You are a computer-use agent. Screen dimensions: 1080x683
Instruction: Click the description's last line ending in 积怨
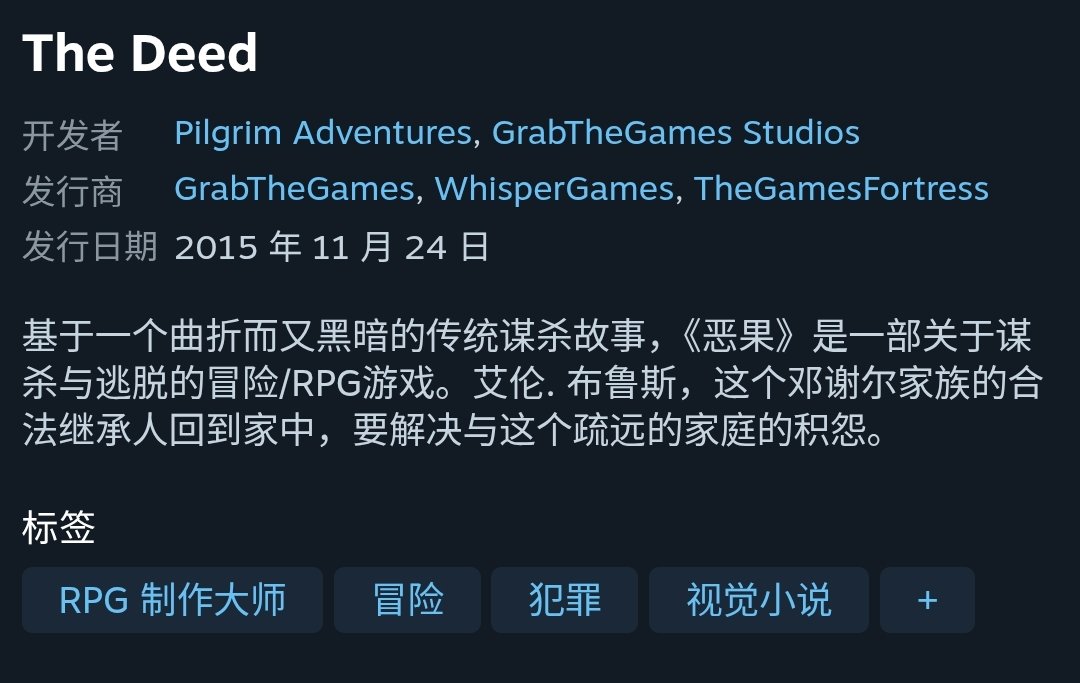[453, 430]
